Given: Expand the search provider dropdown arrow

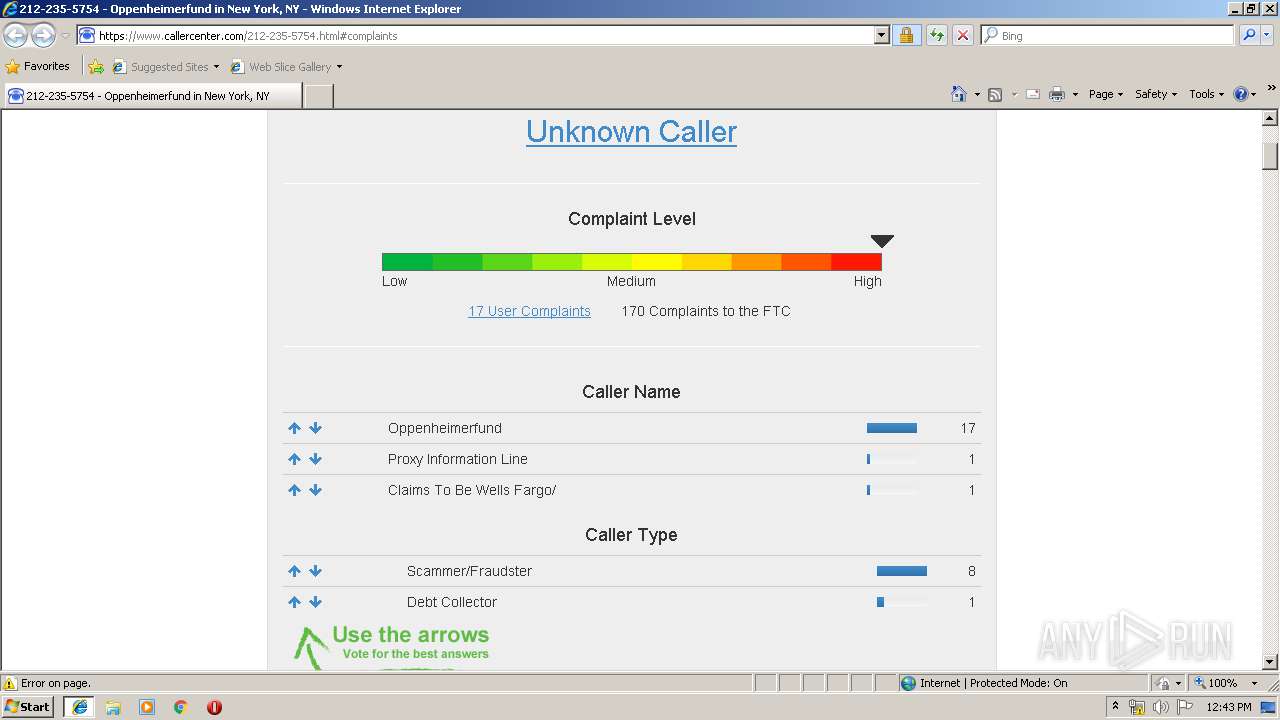Looking at the screenshot, I should click(x=1267, y=35).
